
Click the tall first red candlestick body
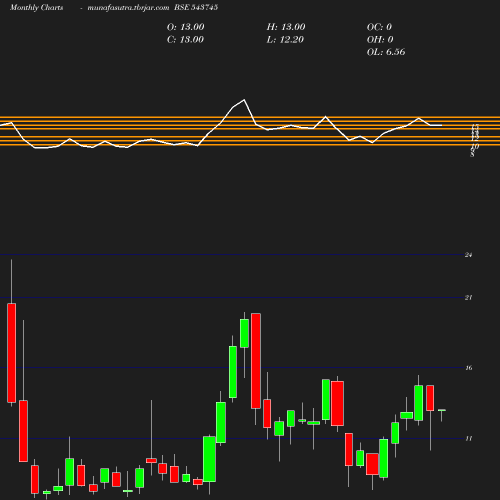coord(12,353)
